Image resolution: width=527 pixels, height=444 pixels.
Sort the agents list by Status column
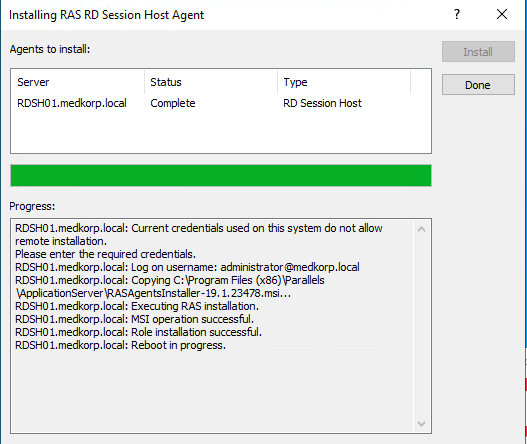coord(211,82)
